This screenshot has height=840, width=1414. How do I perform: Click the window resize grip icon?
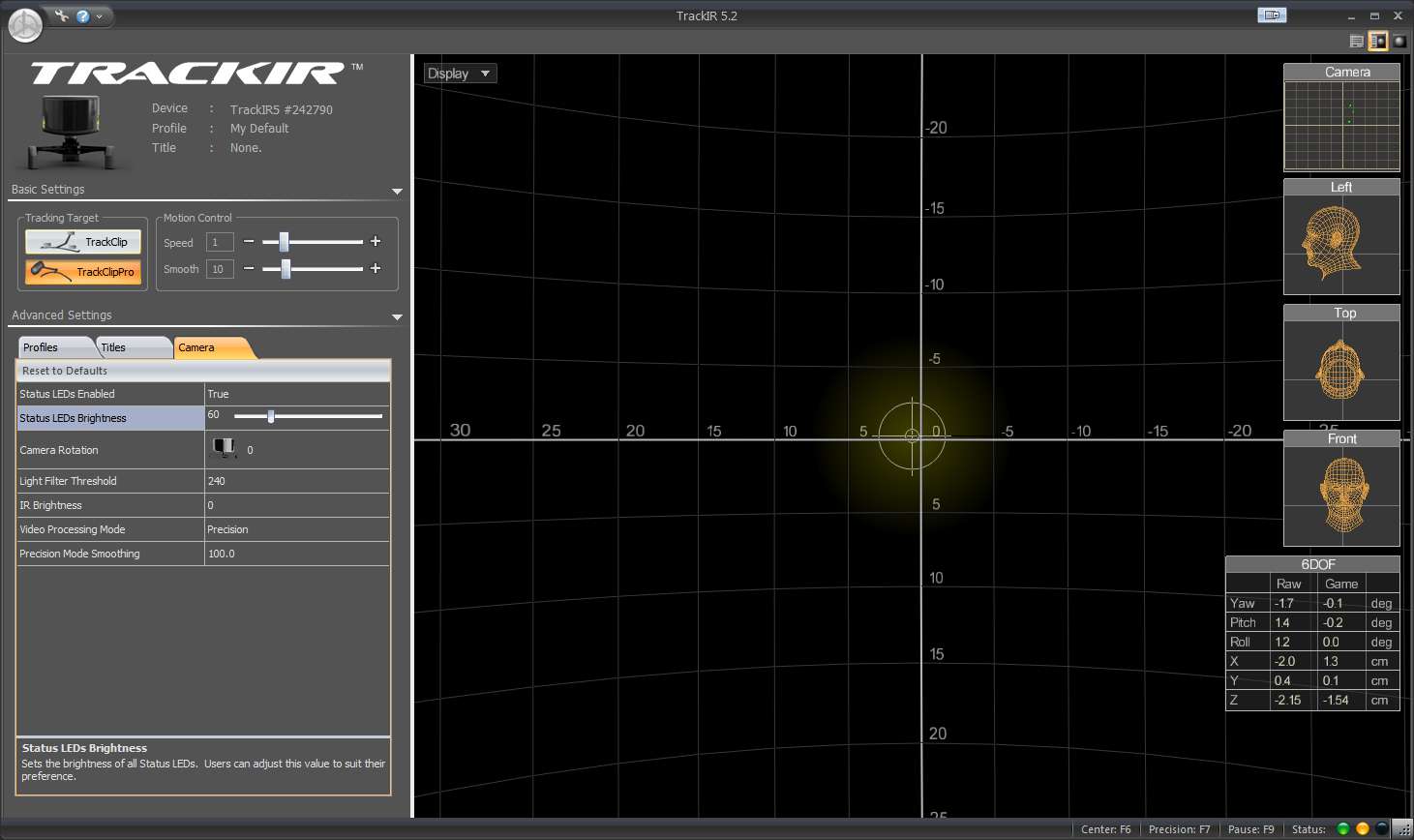pyautogui.click(x=1403, y=829)
